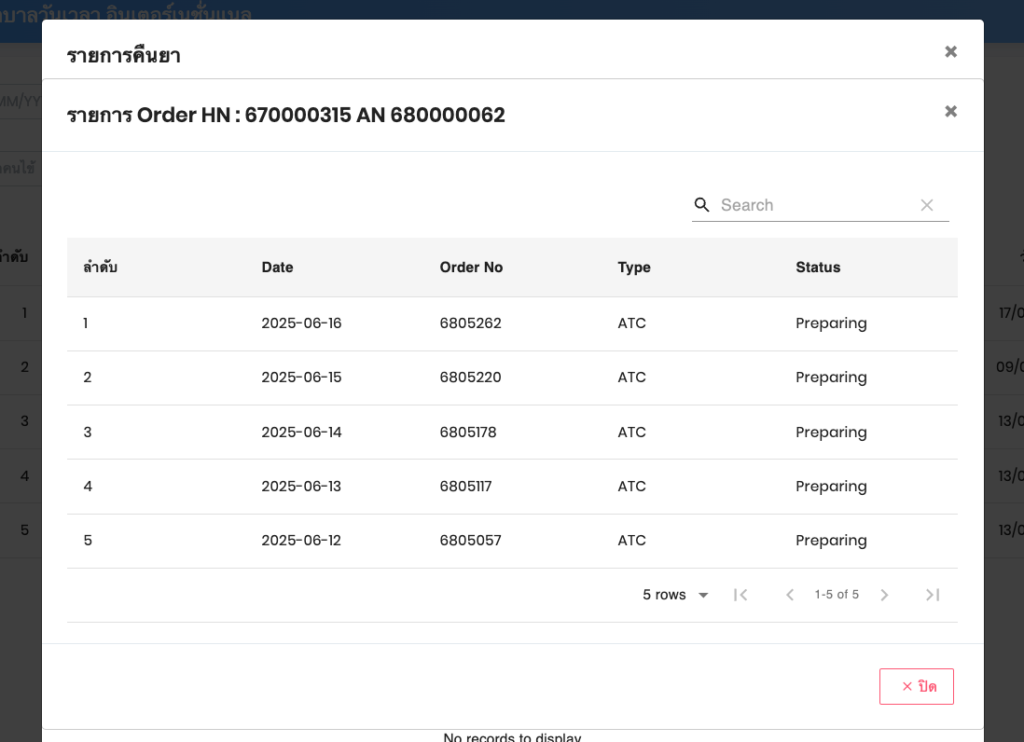Sort by Order No column header

471,267
